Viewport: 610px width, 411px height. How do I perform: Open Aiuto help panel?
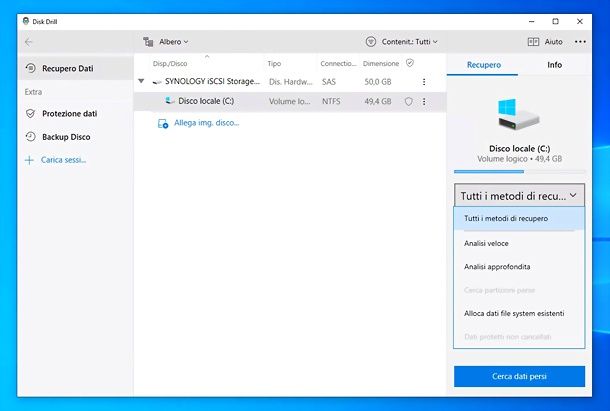[553, 42]
